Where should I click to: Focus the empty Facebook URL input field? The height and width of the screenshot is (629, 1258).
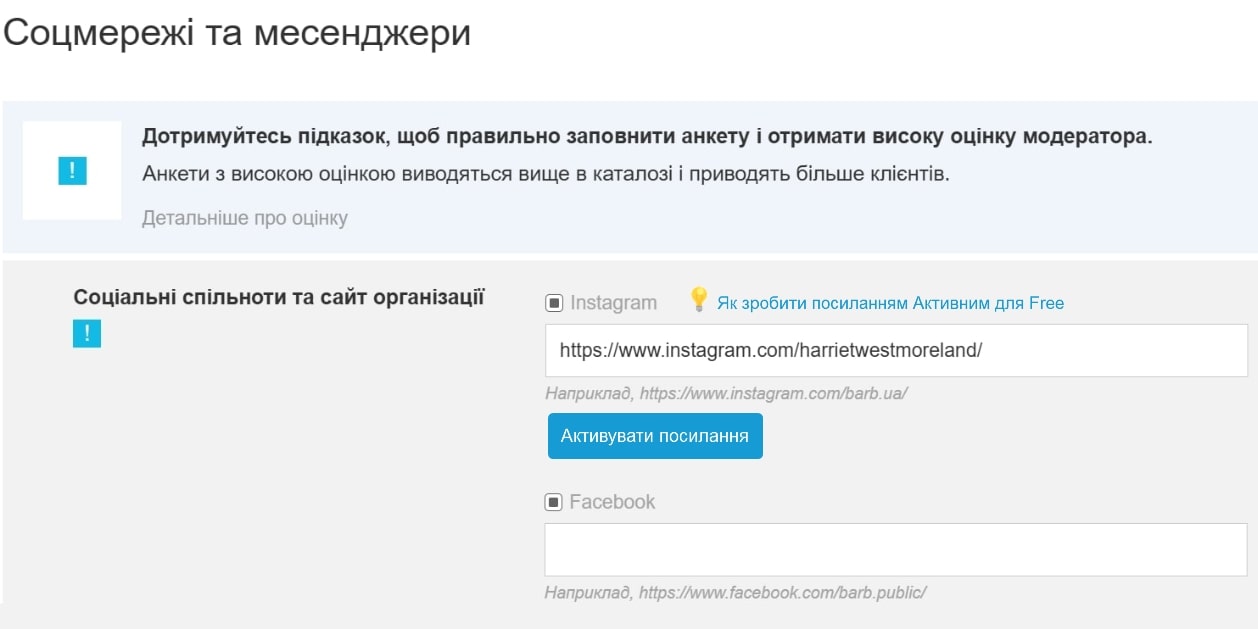[x=896, y=549]
